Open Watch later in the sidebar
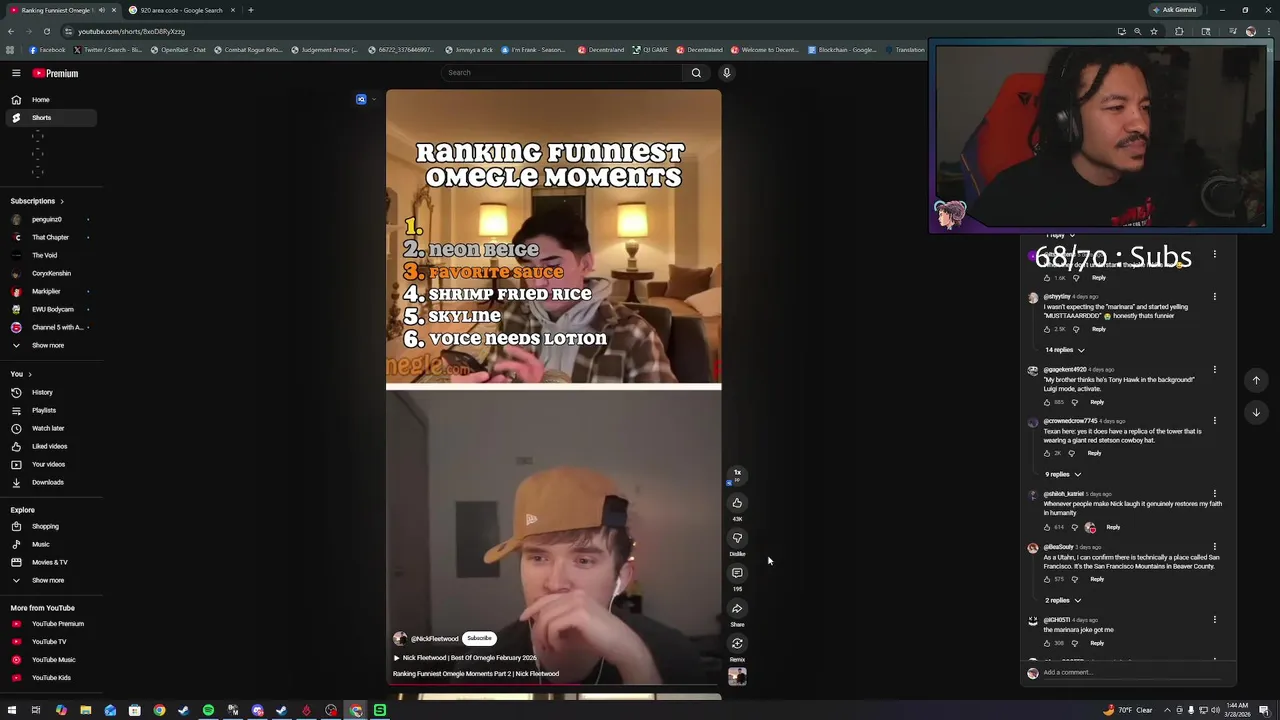 click(50, 428)
